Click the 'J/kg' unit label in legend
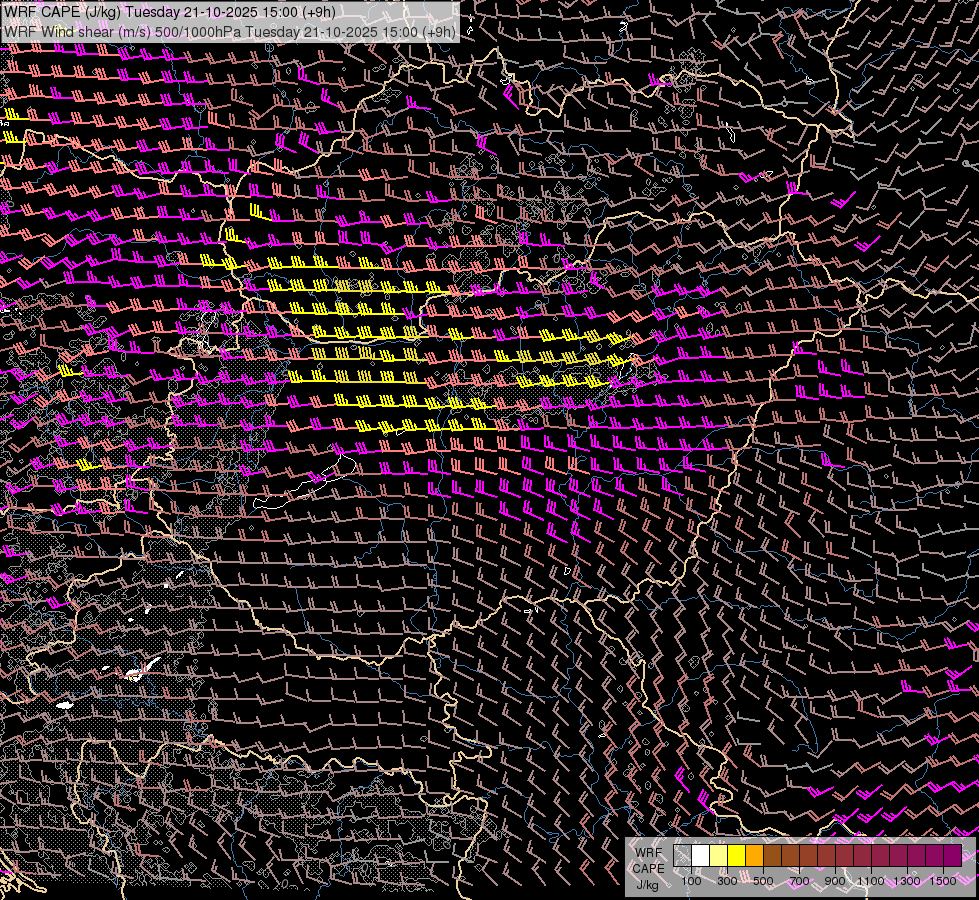The image size is (979, 900). pyautogui.click(x=647, y=885)
